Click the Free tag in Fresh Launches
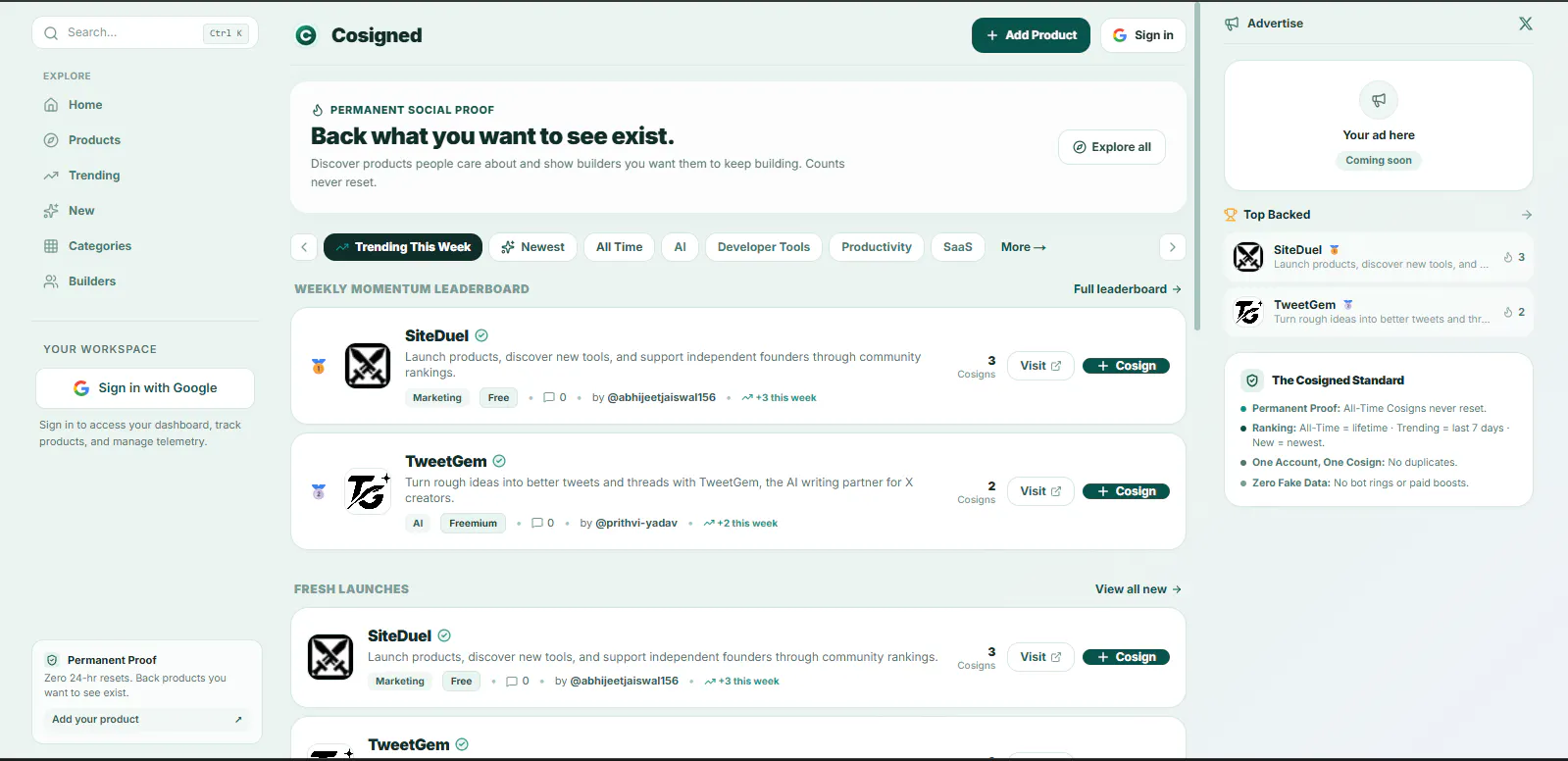Image resolution: width=1568 pixels, height=761 pixels. point(461,682)
